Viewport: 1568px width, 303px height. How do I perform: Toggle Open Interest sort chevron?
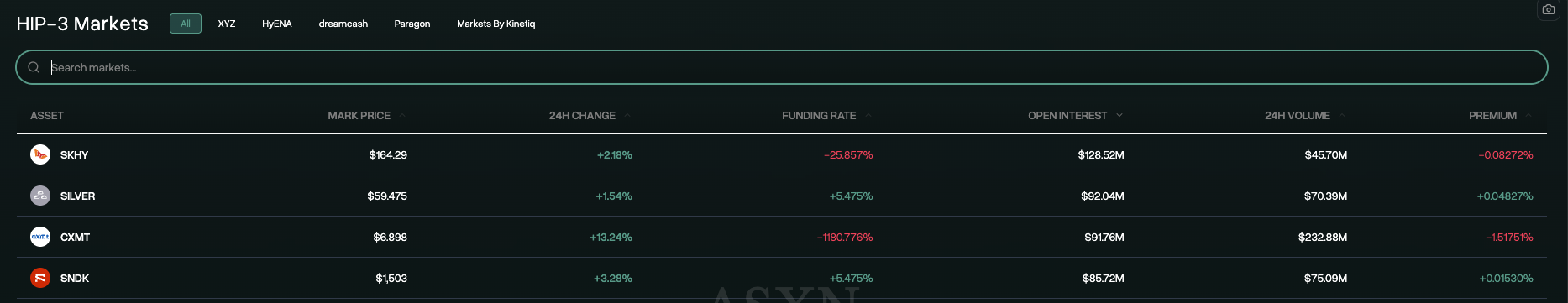(x=1120, y=115)
